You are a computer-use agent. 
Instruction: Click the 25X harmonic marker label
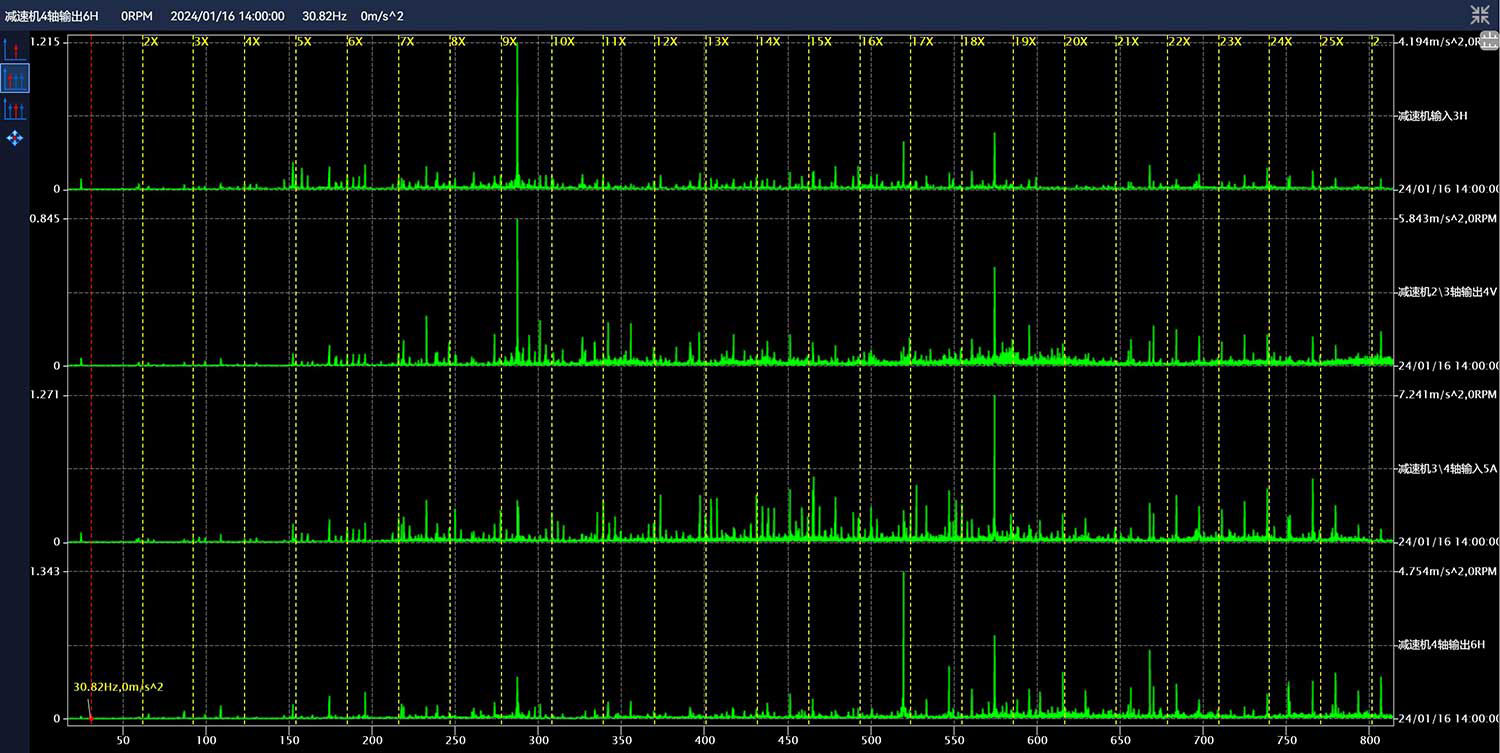tap(1331, 42)
